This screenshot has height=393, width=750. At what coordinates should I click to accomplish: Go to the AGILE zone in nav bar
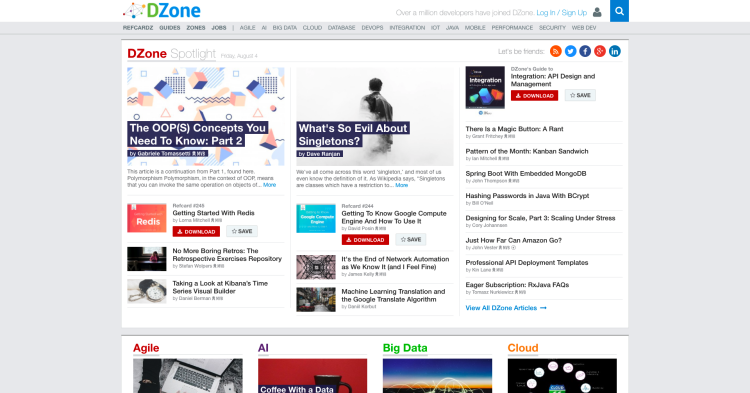click(247, 28)
